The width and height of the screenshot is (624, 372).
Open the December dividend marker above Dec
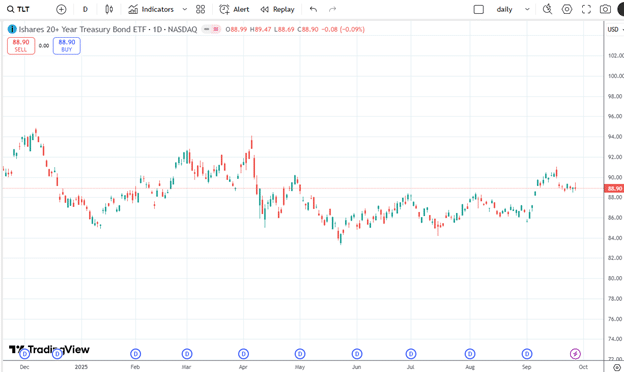25,353
